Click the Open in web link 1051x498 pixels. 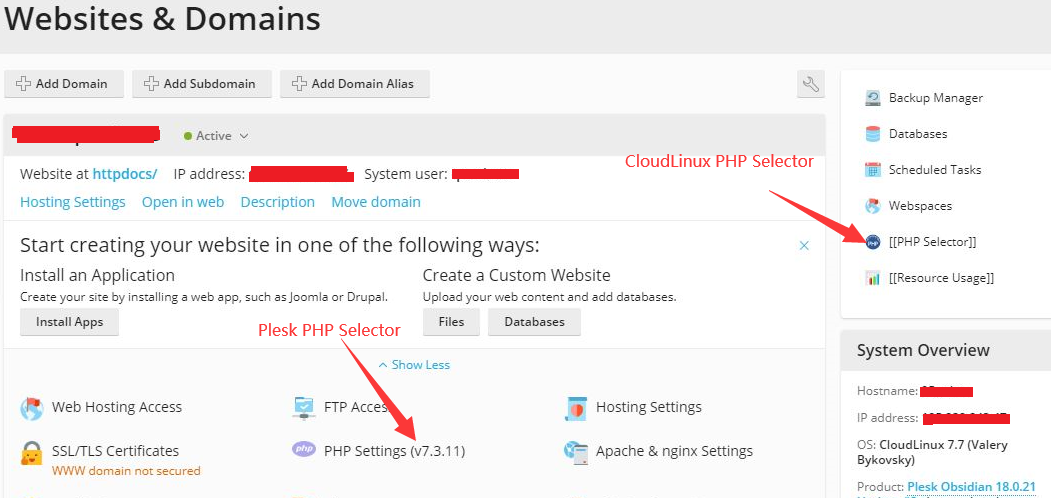point(183,202)
